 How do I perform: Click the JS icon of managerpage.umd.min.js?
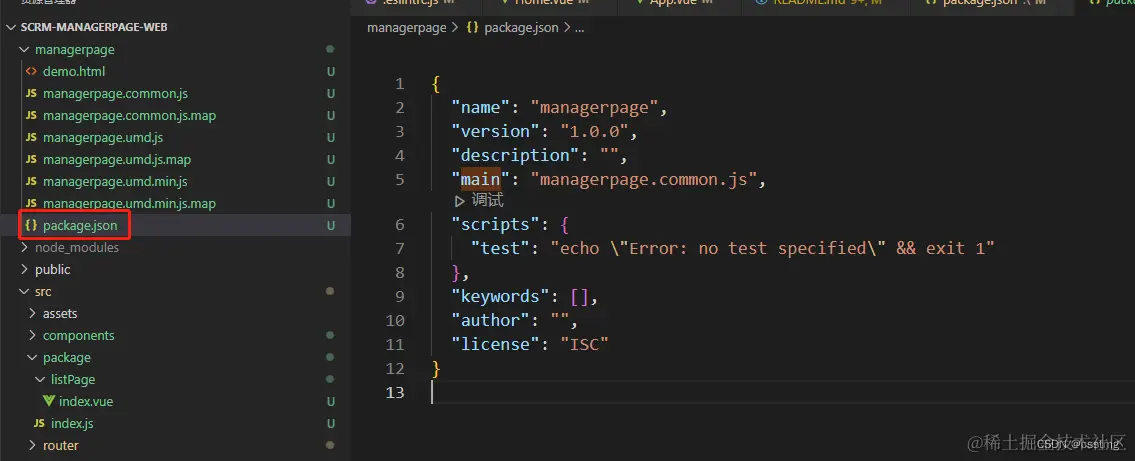[x=30, y=182]
